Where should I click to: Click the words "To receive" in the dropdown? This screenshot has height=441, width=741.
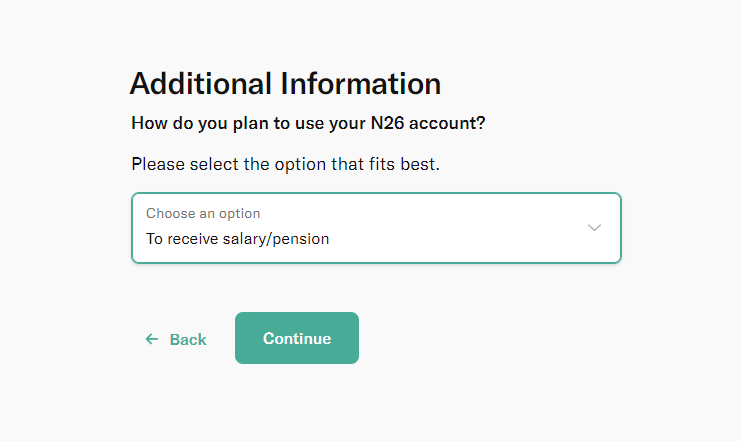(184, 239)
